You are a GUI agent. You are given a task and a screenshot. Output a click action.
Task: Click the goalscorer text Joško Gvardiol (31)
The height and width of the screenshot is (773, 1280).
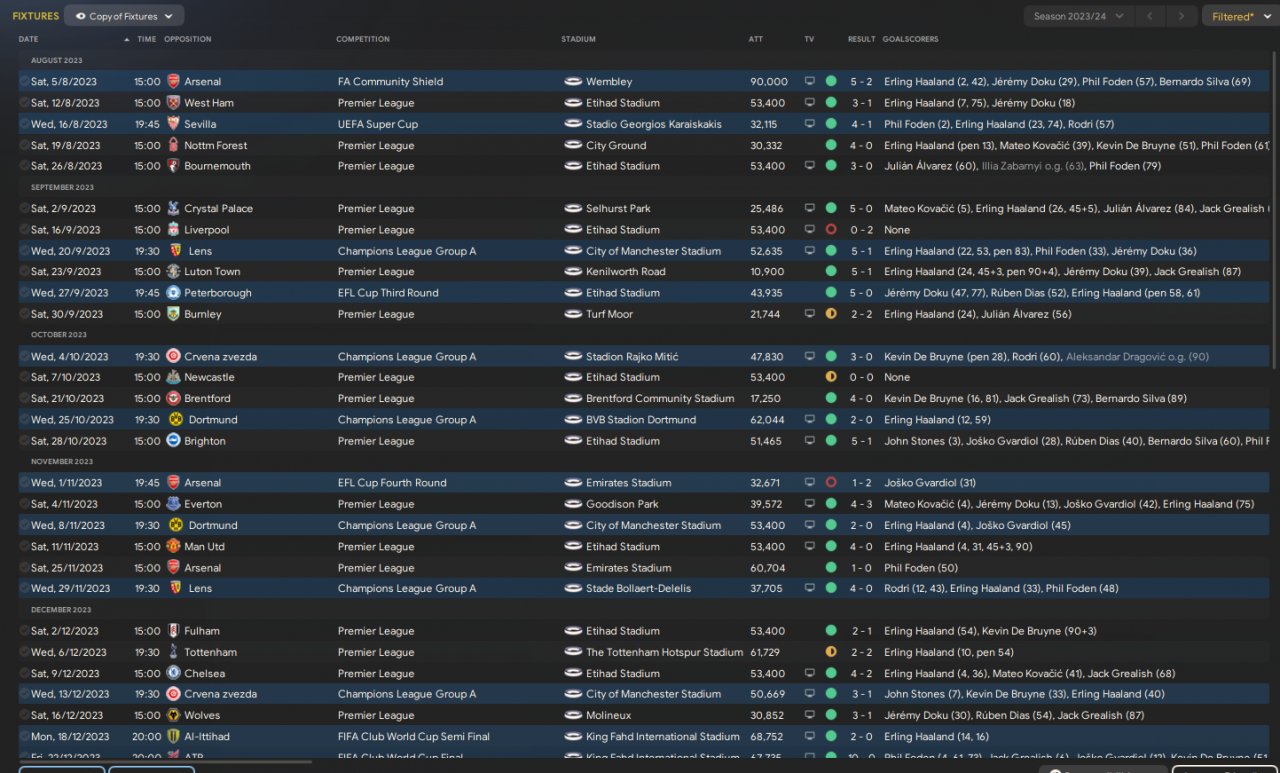pos(930,483)
